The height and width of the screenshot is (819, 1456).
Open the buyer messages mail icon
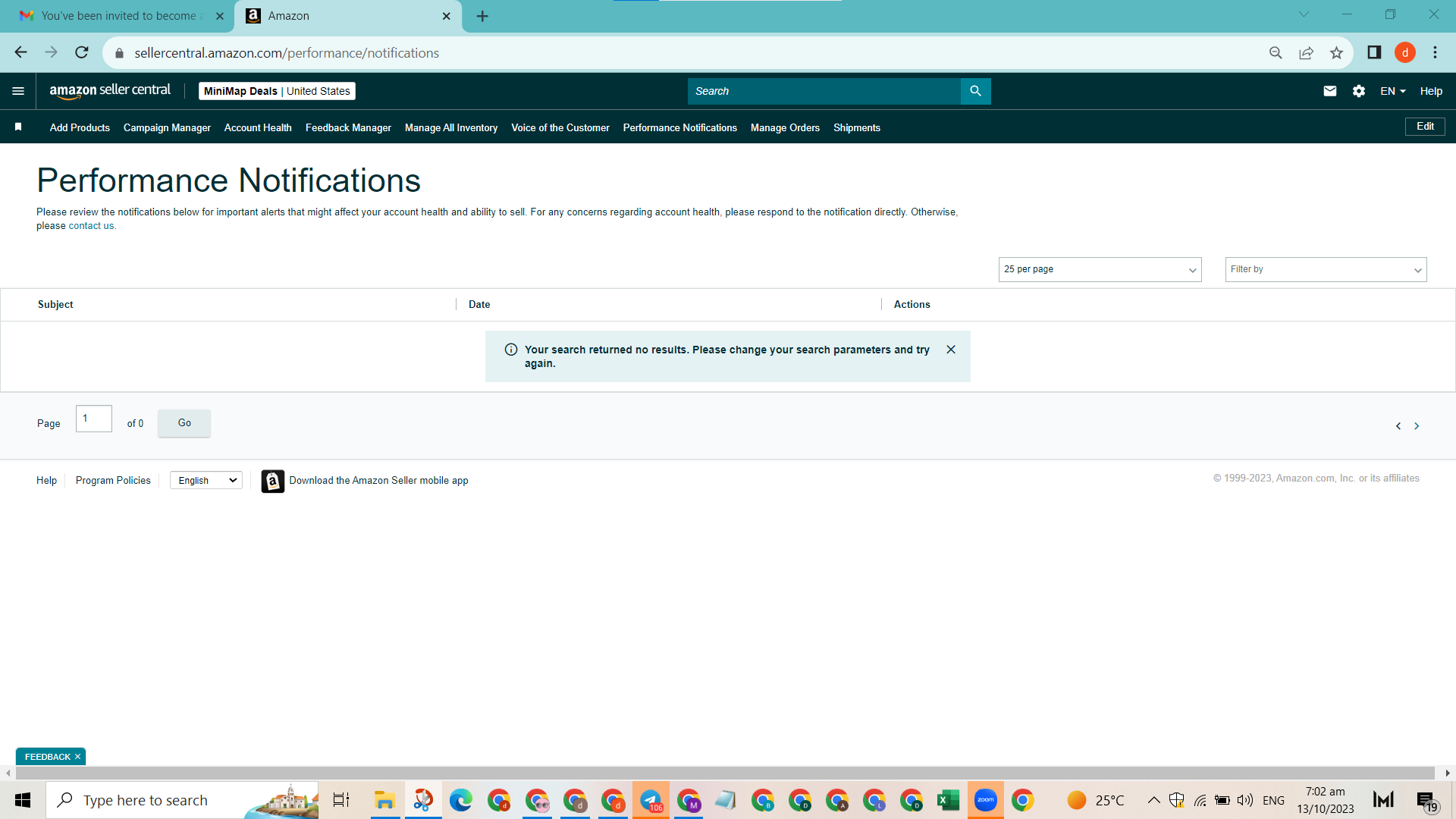[1329, 91]
